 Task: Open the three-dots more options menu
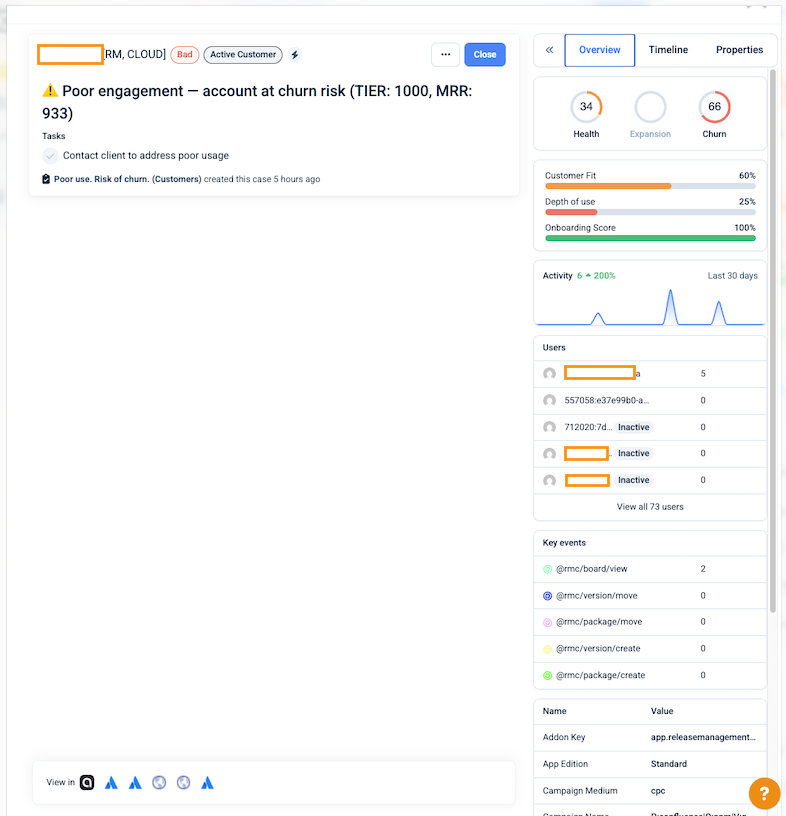pyautogui.click(x=446, y=55)
